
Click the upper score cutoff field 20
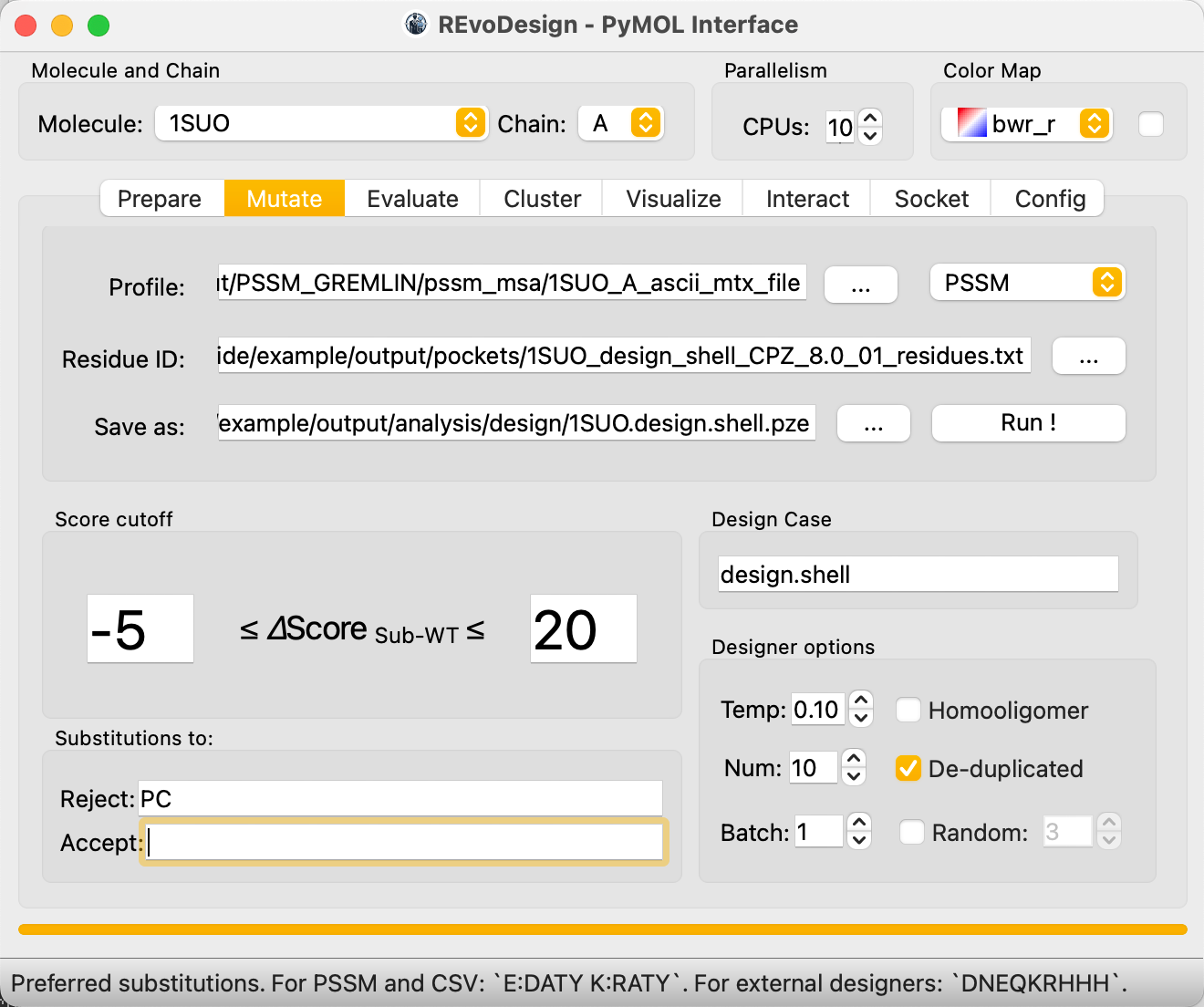pyautogui.click(x=584, y=629)
